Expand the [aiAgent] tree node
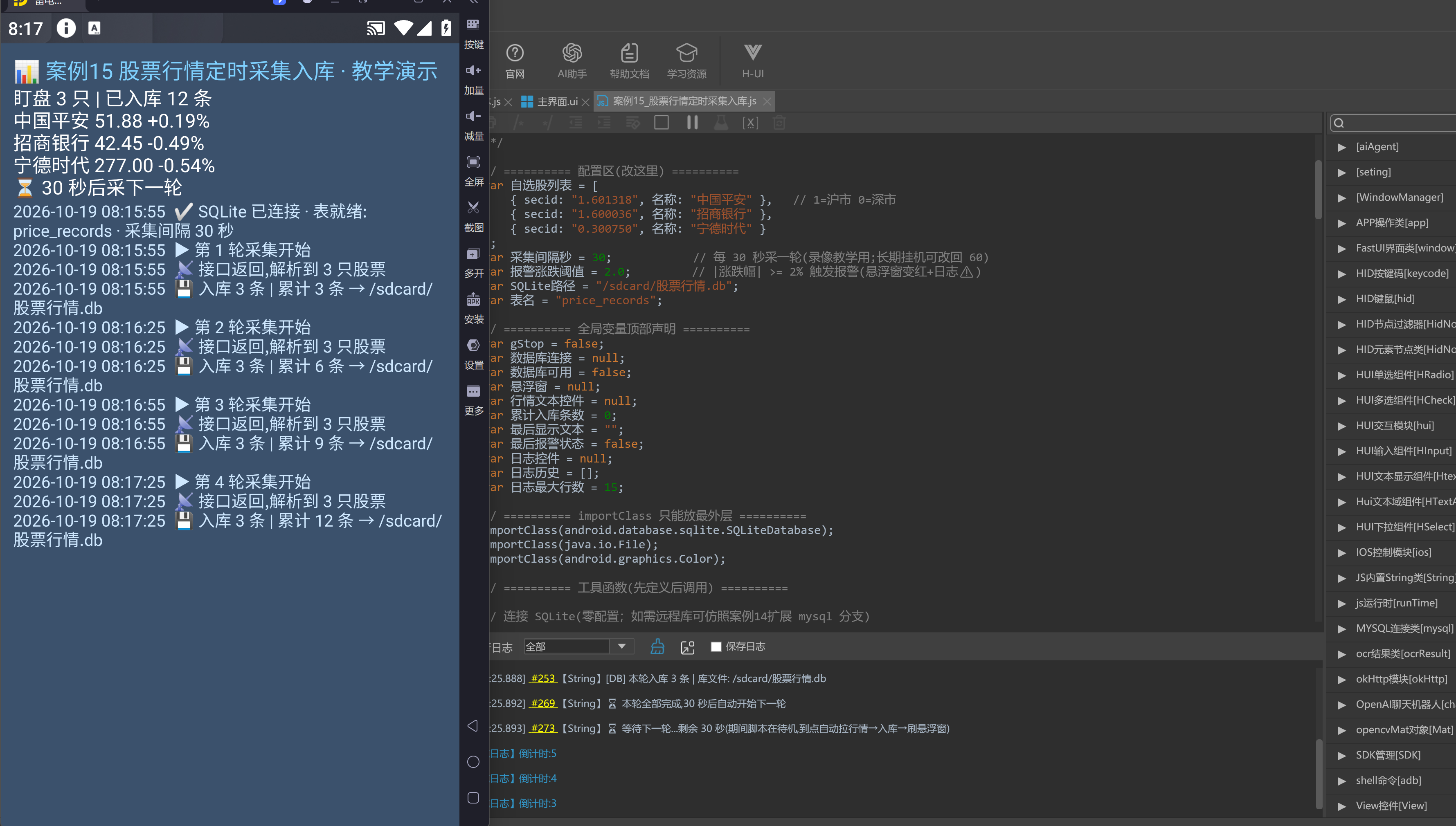1456x826 pixels. (1341, 147)
